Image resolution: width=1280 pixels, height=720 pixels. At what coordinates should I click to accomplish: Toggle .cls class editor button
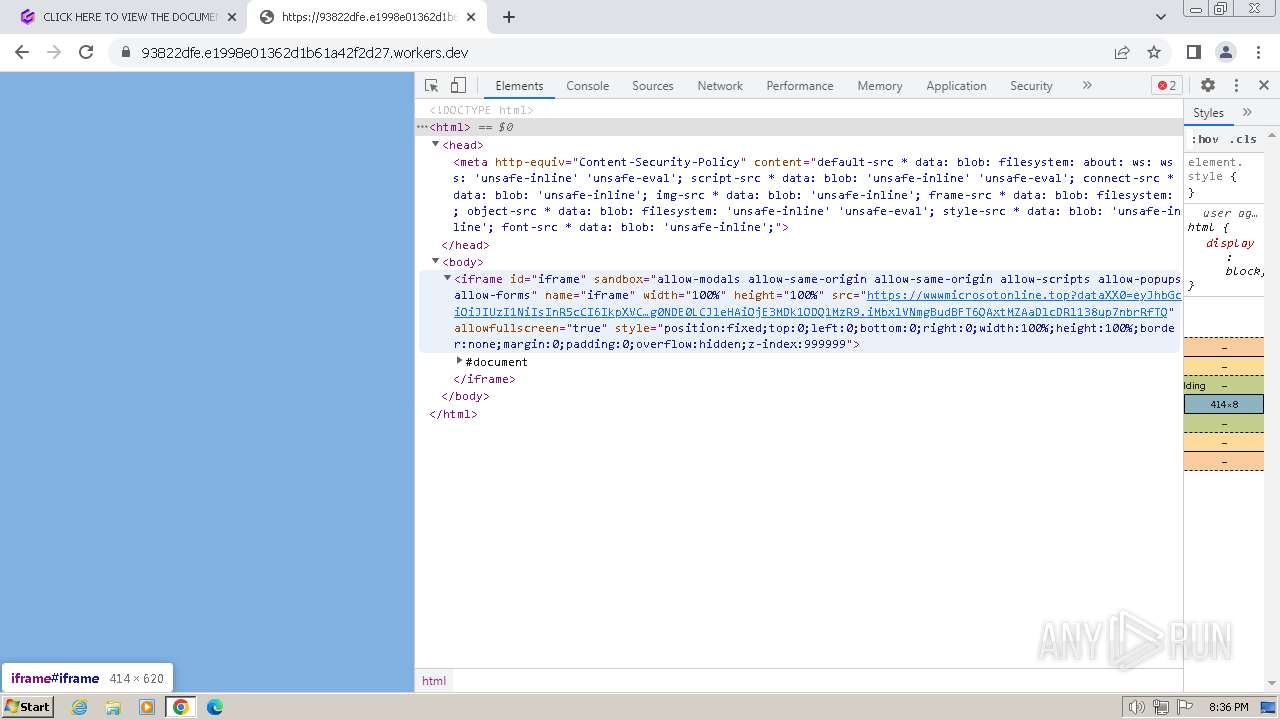click(x=1243, y=139)
